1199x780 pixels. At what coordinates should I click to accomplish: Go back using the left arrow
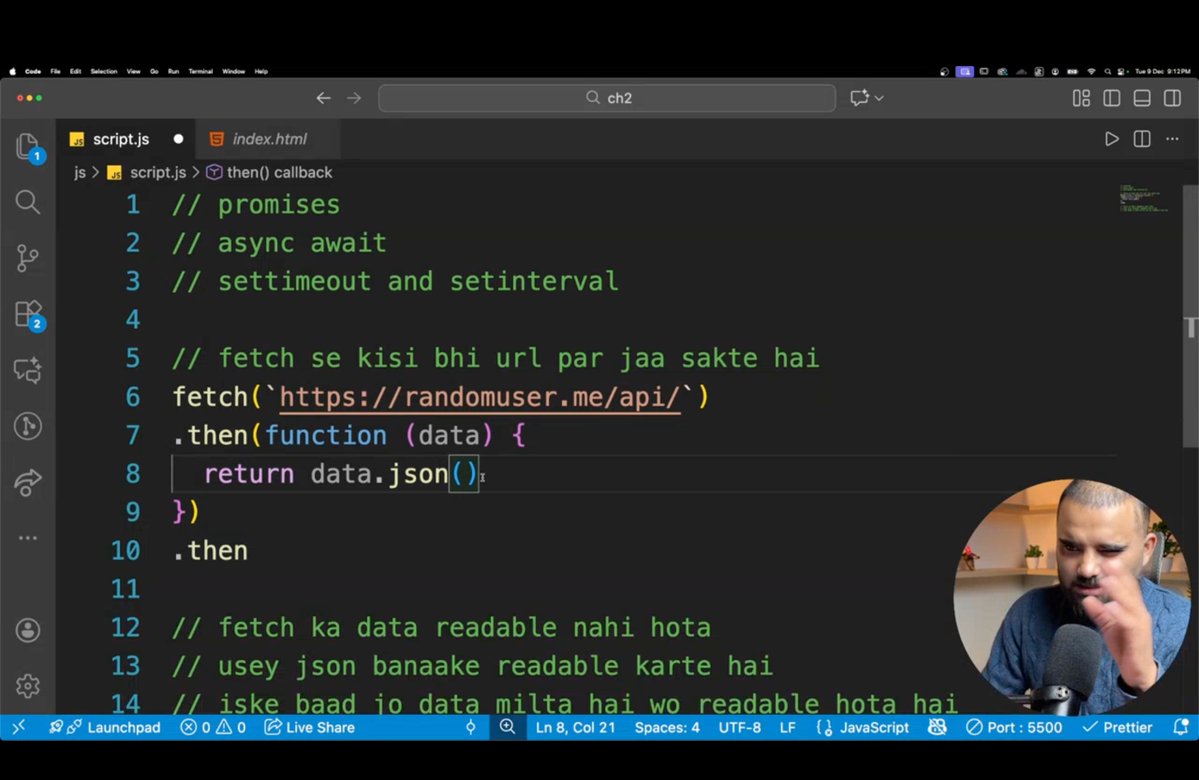(323, 98)
